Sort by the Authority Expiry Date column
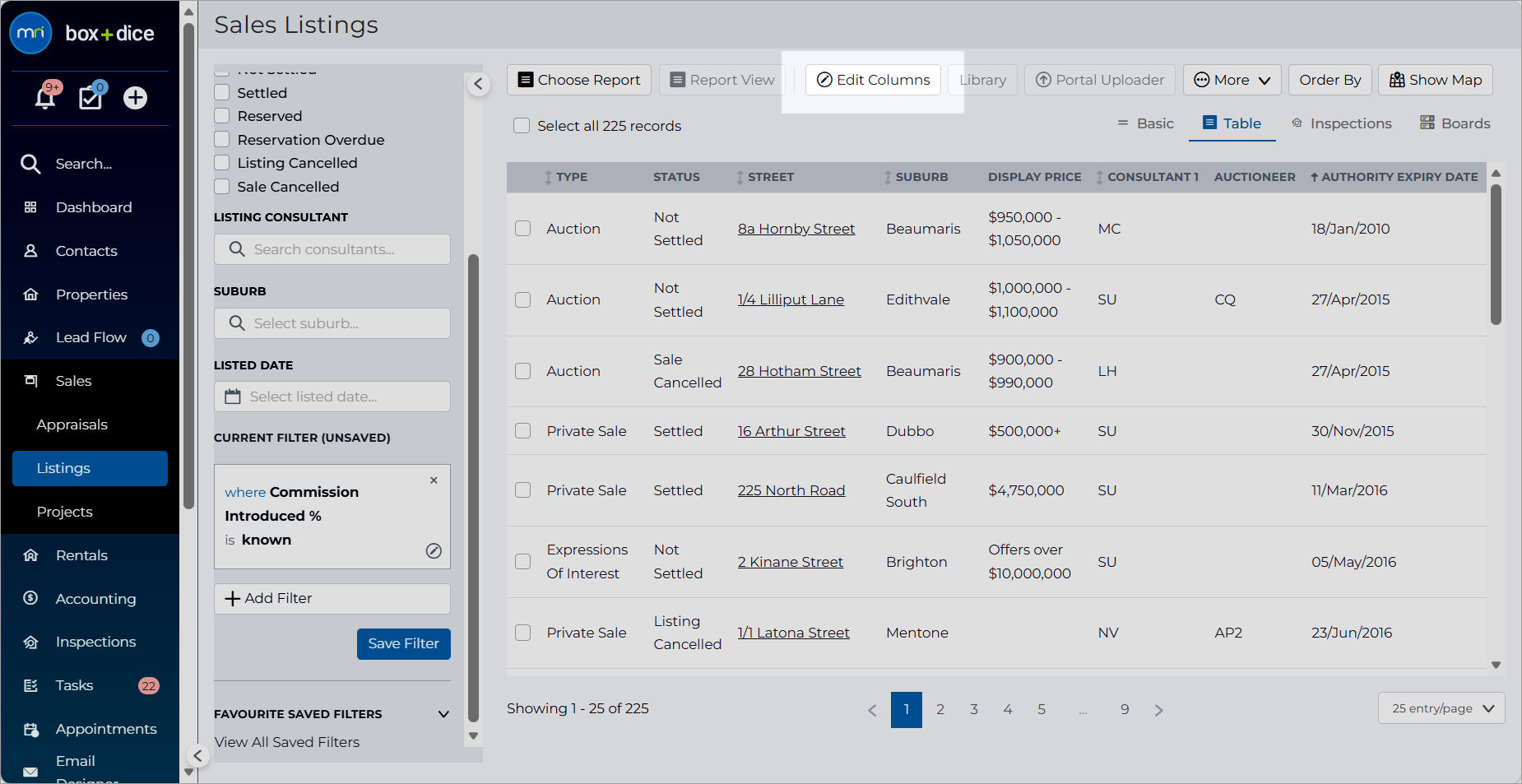 coord(1394,177)
